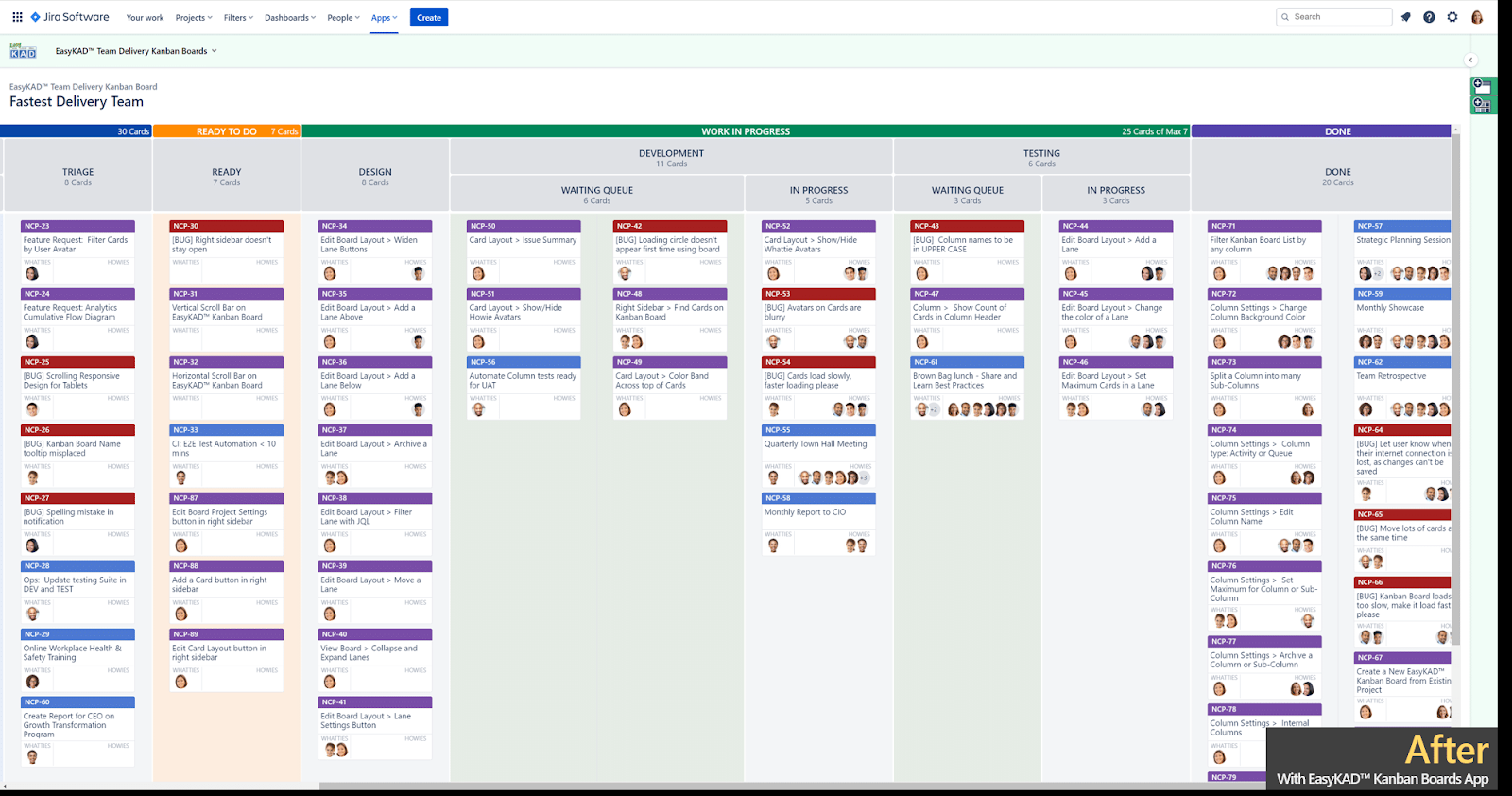This screenshot has height=796, width=1512.
Task: Click the TRIAGE column header
Action: coord(77,176)
